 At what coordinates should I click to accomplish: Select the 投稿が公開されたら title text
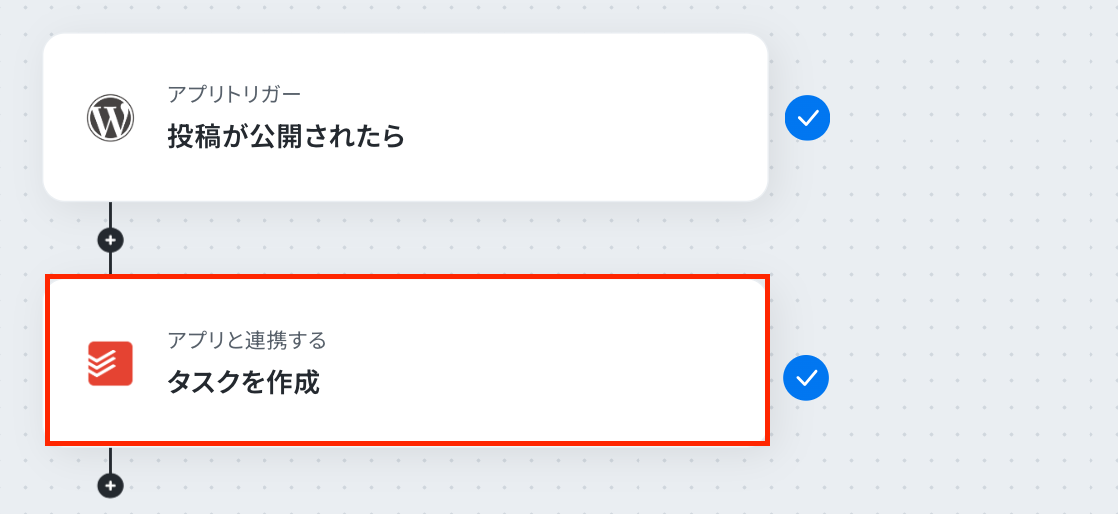(285, 137)
